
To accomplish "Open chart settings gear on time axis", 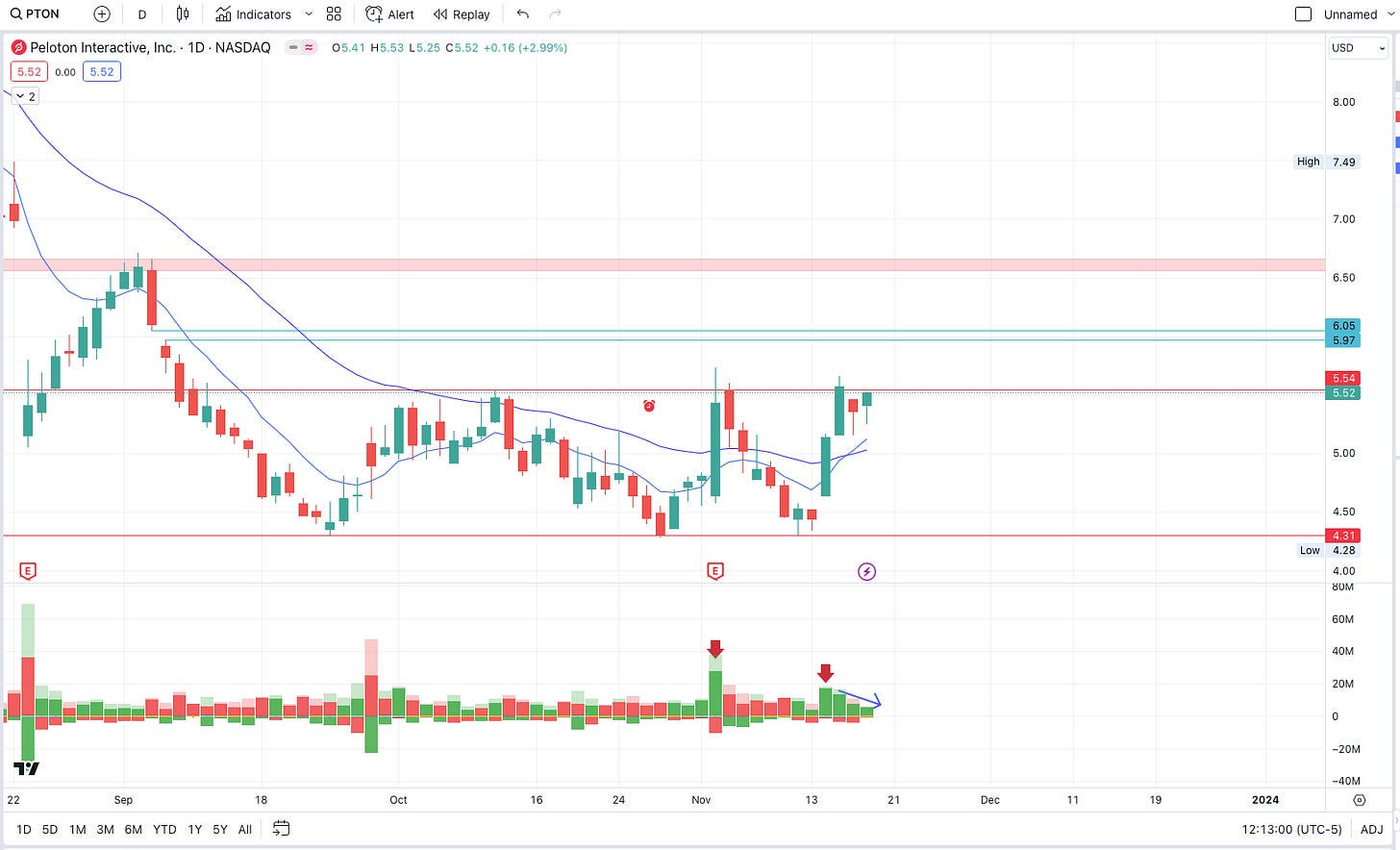I will click(1359, 800).
